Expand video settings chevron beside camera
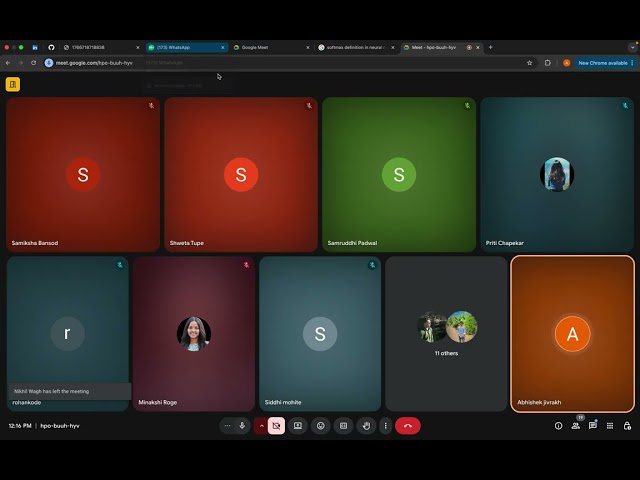Screen dimensions: 640x480 (x=262, y=426)
